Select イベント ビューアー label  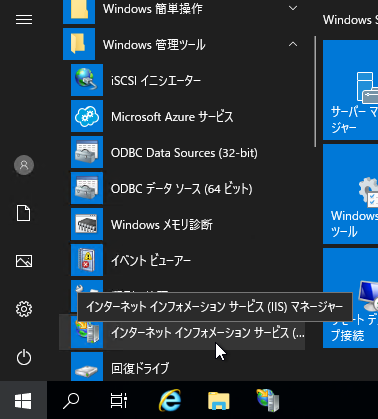click(x=151, y=261)
